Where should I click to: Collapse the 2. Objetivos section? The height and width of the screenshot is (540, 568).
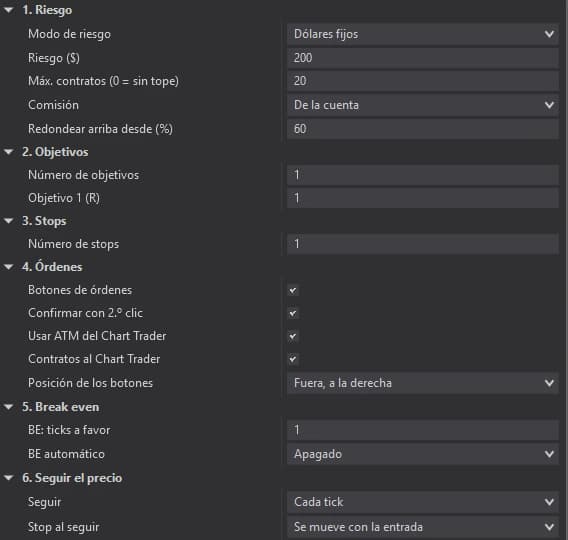[8, 152]
